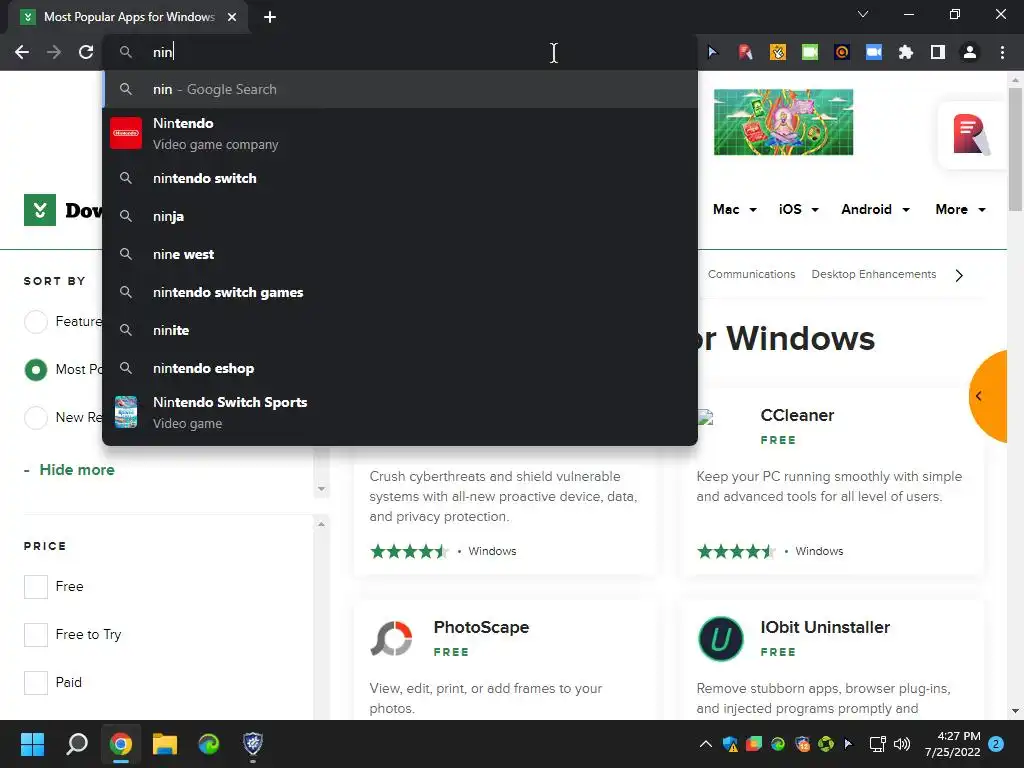Viewport: 1024px width, 768px height.
Task: Check the Free to Try checkbox
Action: [36, 634]
